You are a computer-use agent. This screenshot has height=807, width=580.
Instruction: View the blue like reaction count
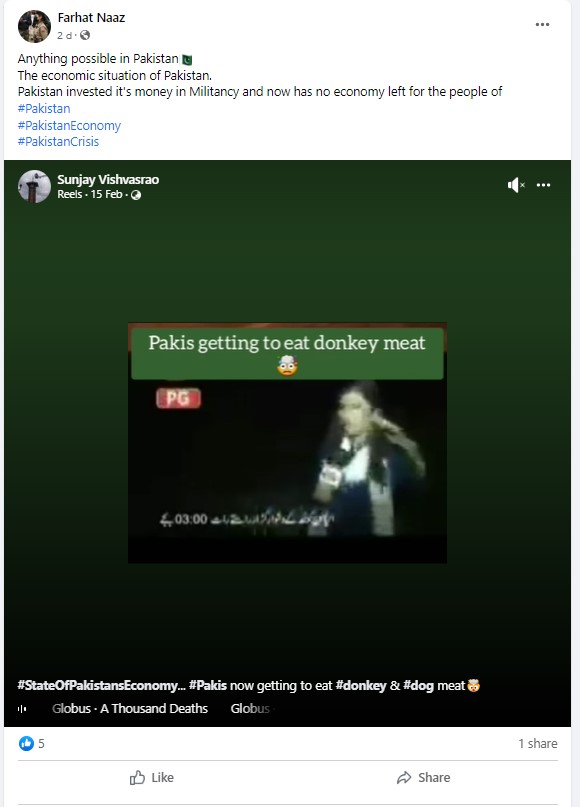(31, 743)
